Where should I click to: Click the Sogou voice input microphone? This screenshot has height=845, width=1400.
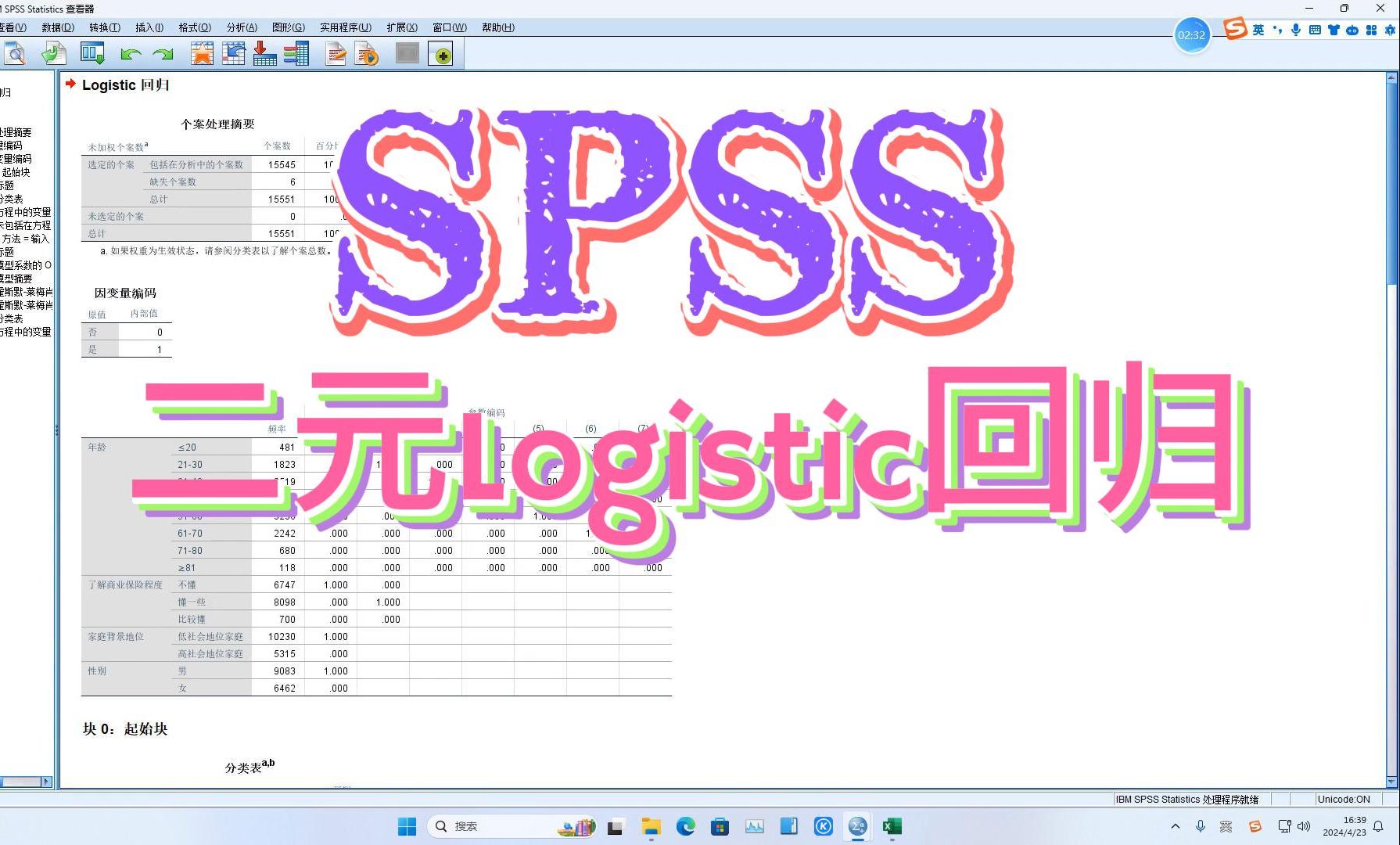coord(1296,30)
